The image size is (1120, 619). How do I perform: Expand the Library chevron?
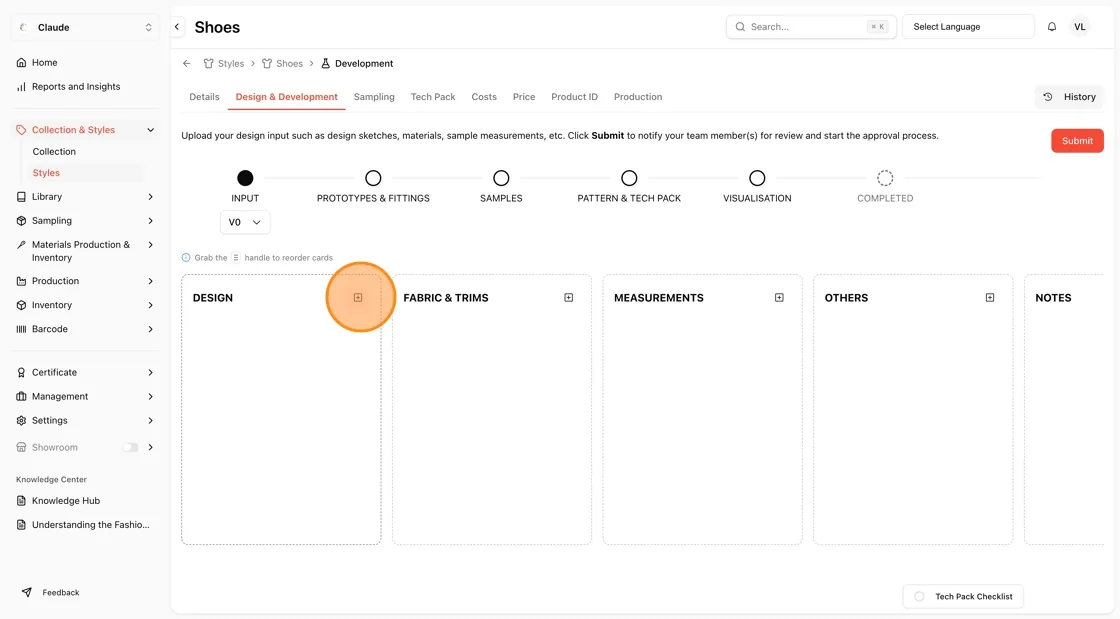[x=151, y=196]
